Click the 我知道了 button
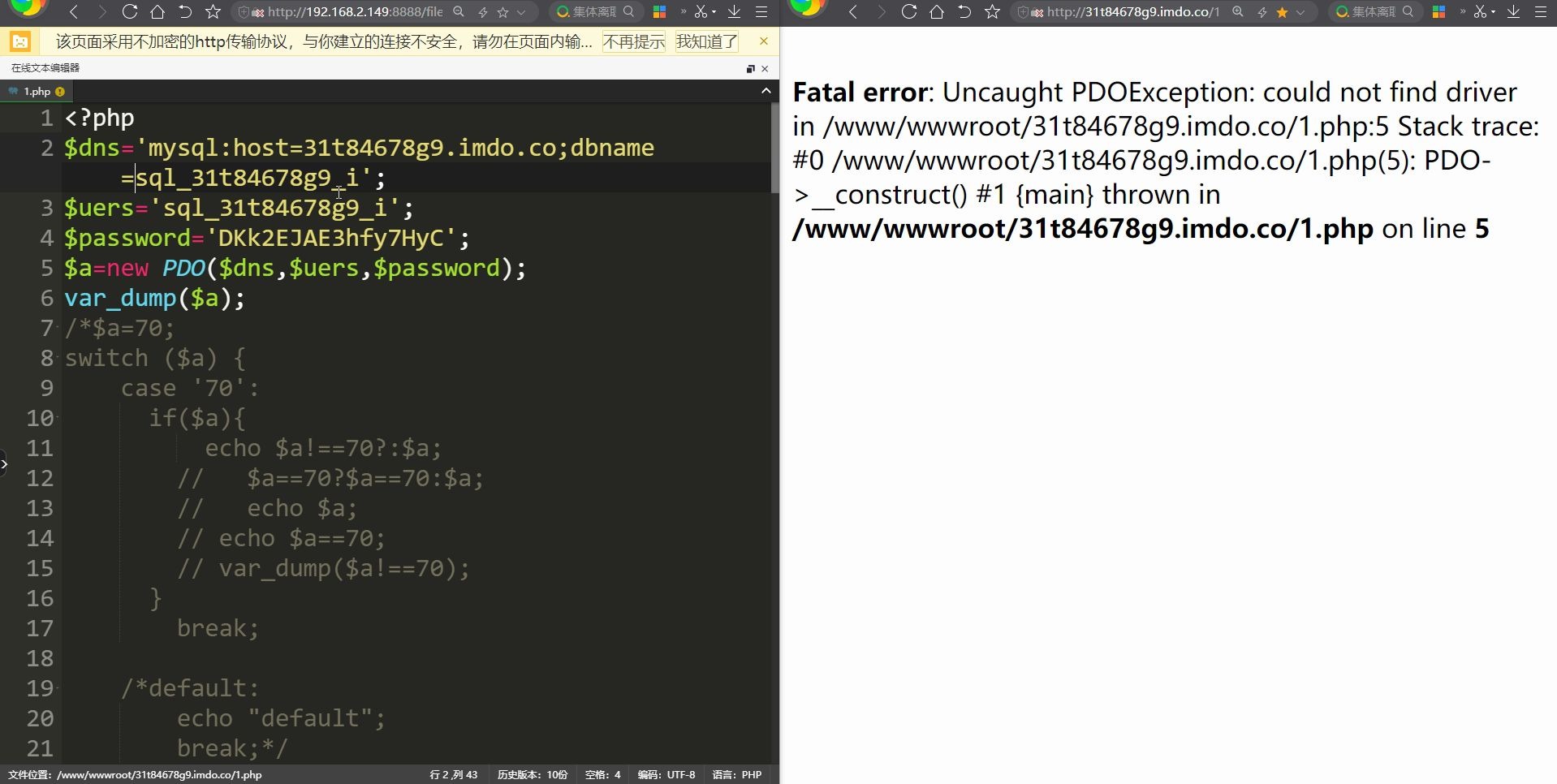Viewport: 1557px width, 784px height. [x=707, y=41]
